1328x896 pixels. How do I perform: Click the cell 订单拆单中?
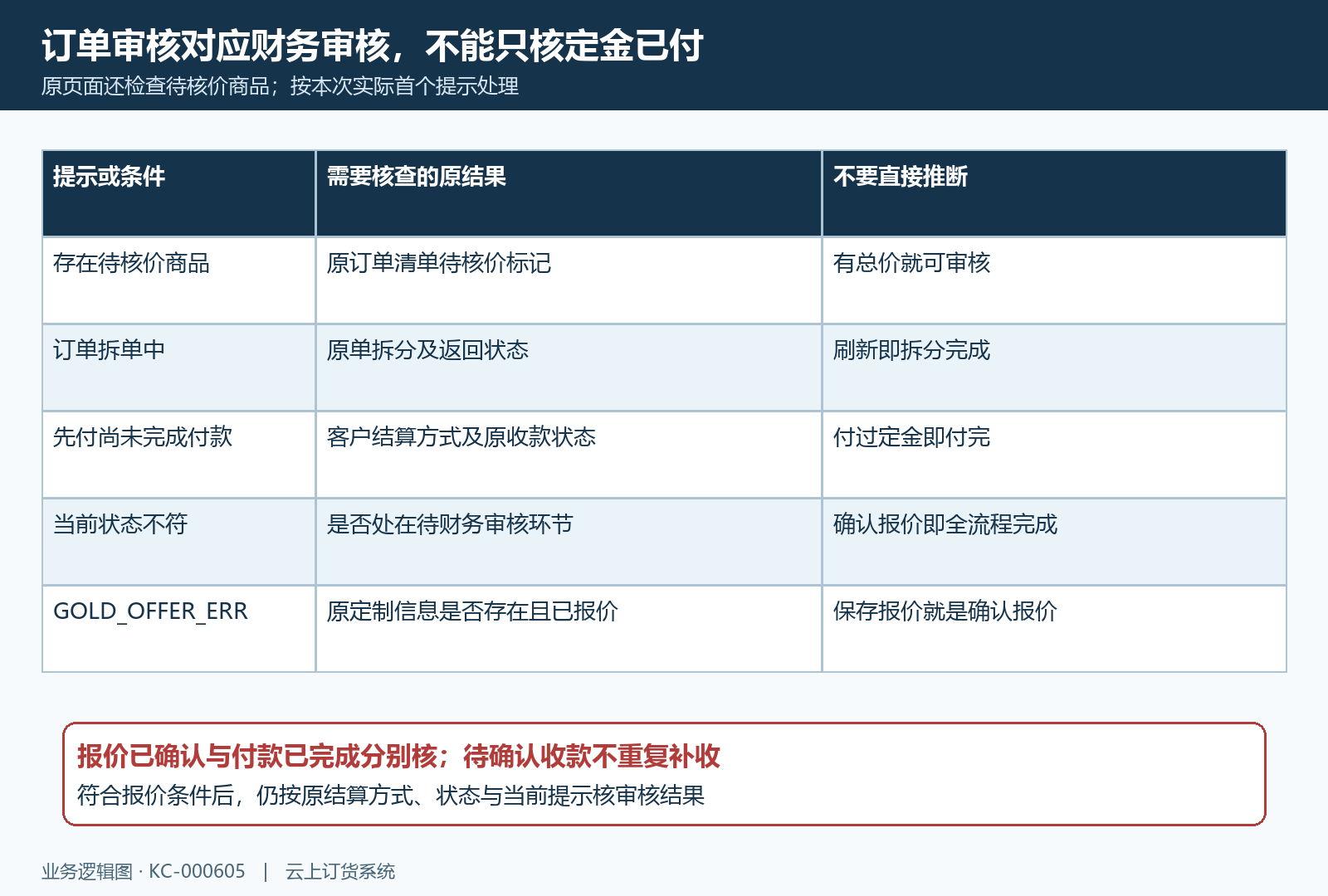click(178, 368)
